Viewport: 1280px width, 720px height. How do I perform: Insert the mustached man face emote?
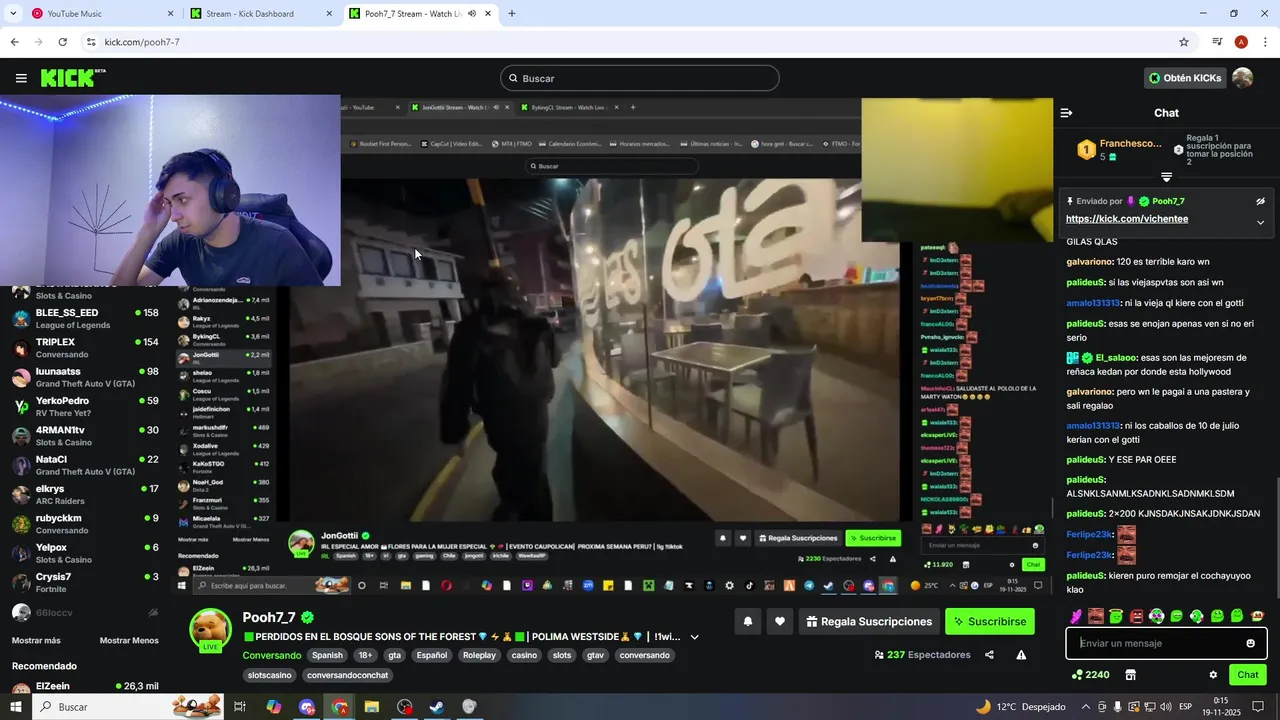click(1096, 616)
